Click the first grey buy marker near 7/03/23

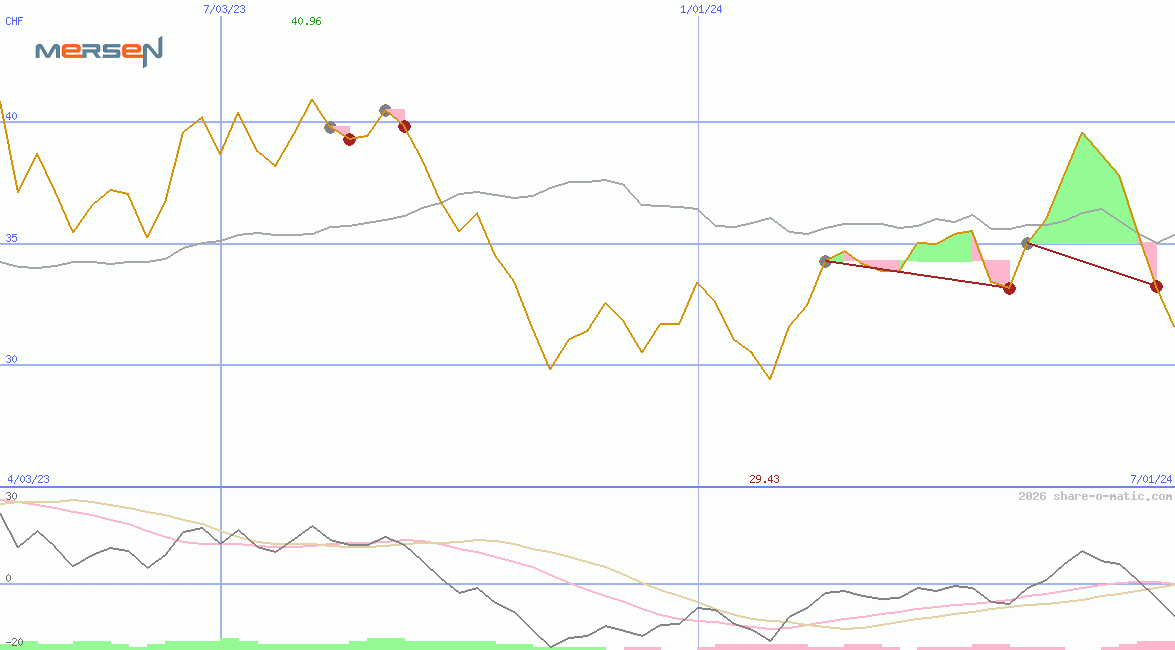330,127
